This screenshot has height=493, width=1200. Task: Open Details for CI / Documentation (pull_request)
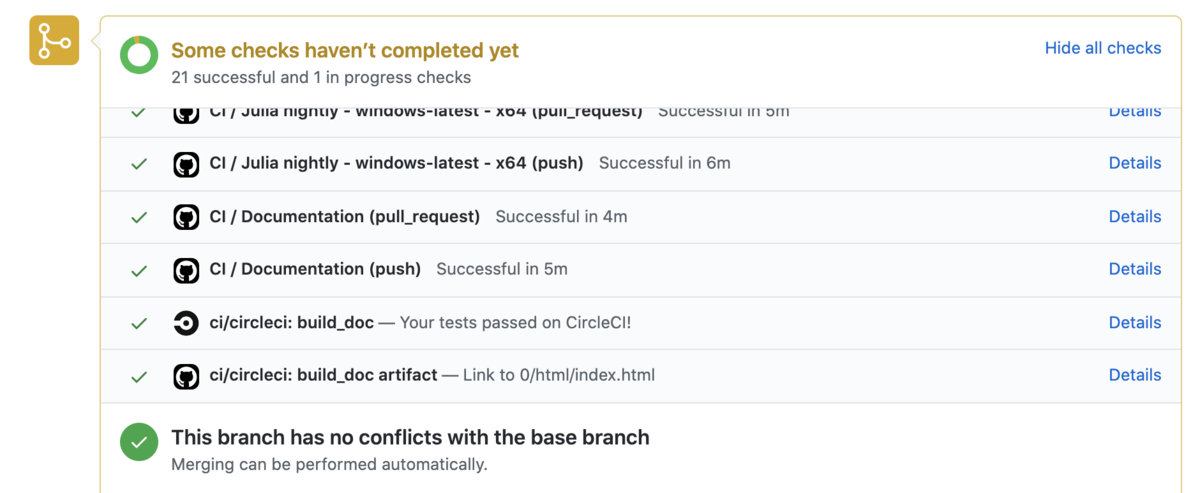1135,216
